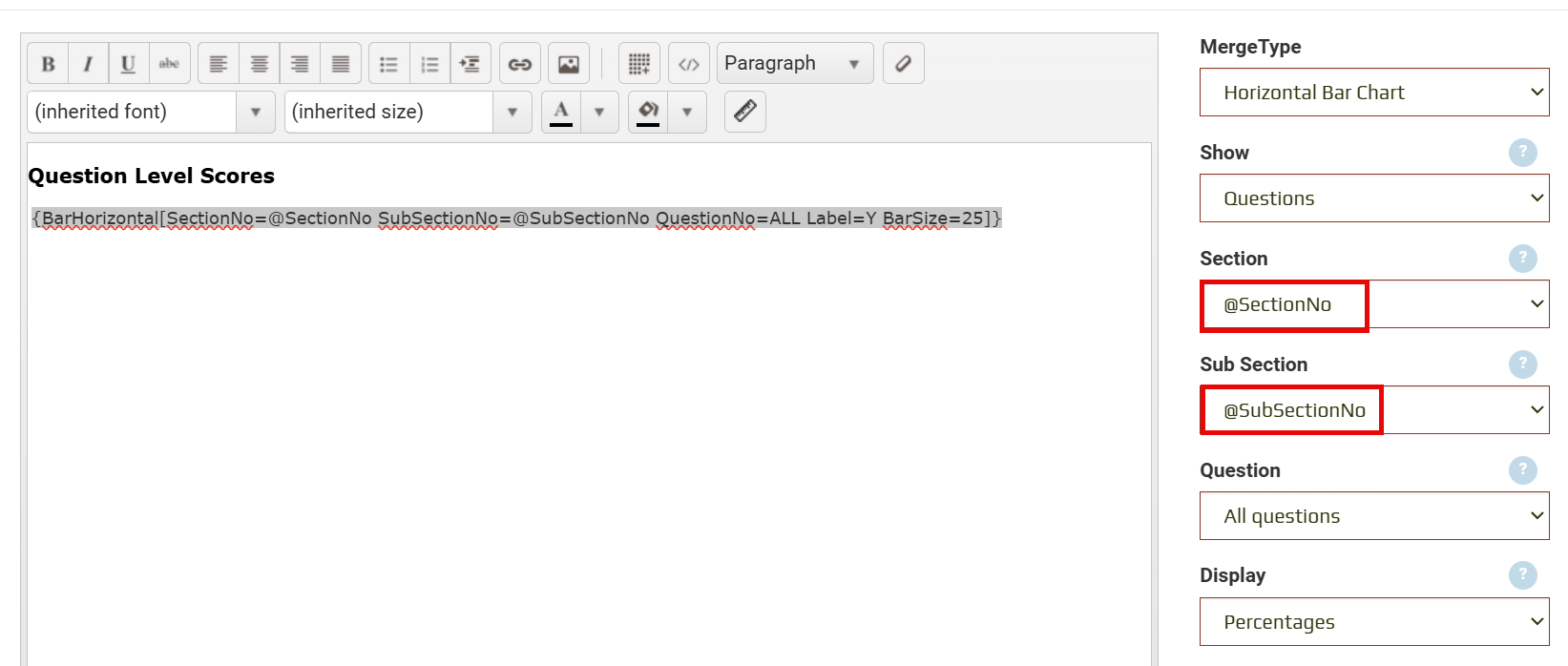
Task: Insert an unordered bullet list
Action: pos(388,64)
